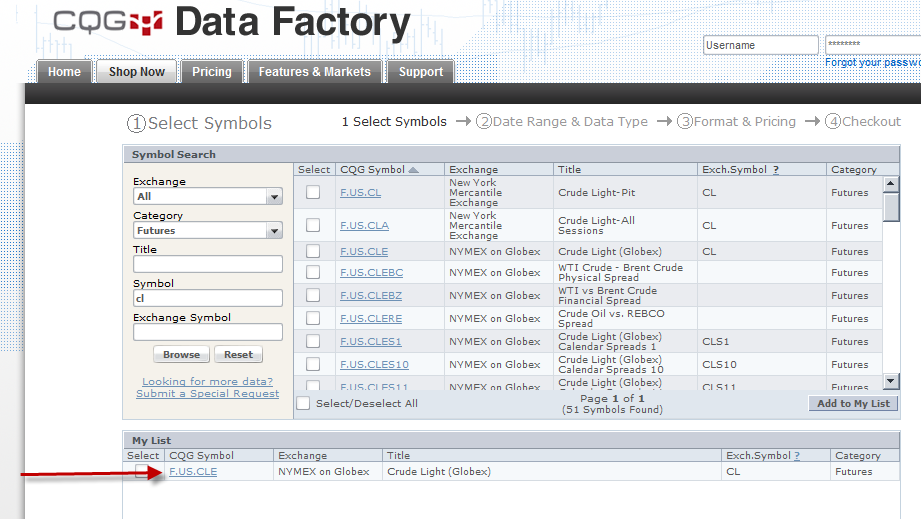Click Submit a Special Request link
Viewport: 921px width, 519px height.
(x=207, y=394)
